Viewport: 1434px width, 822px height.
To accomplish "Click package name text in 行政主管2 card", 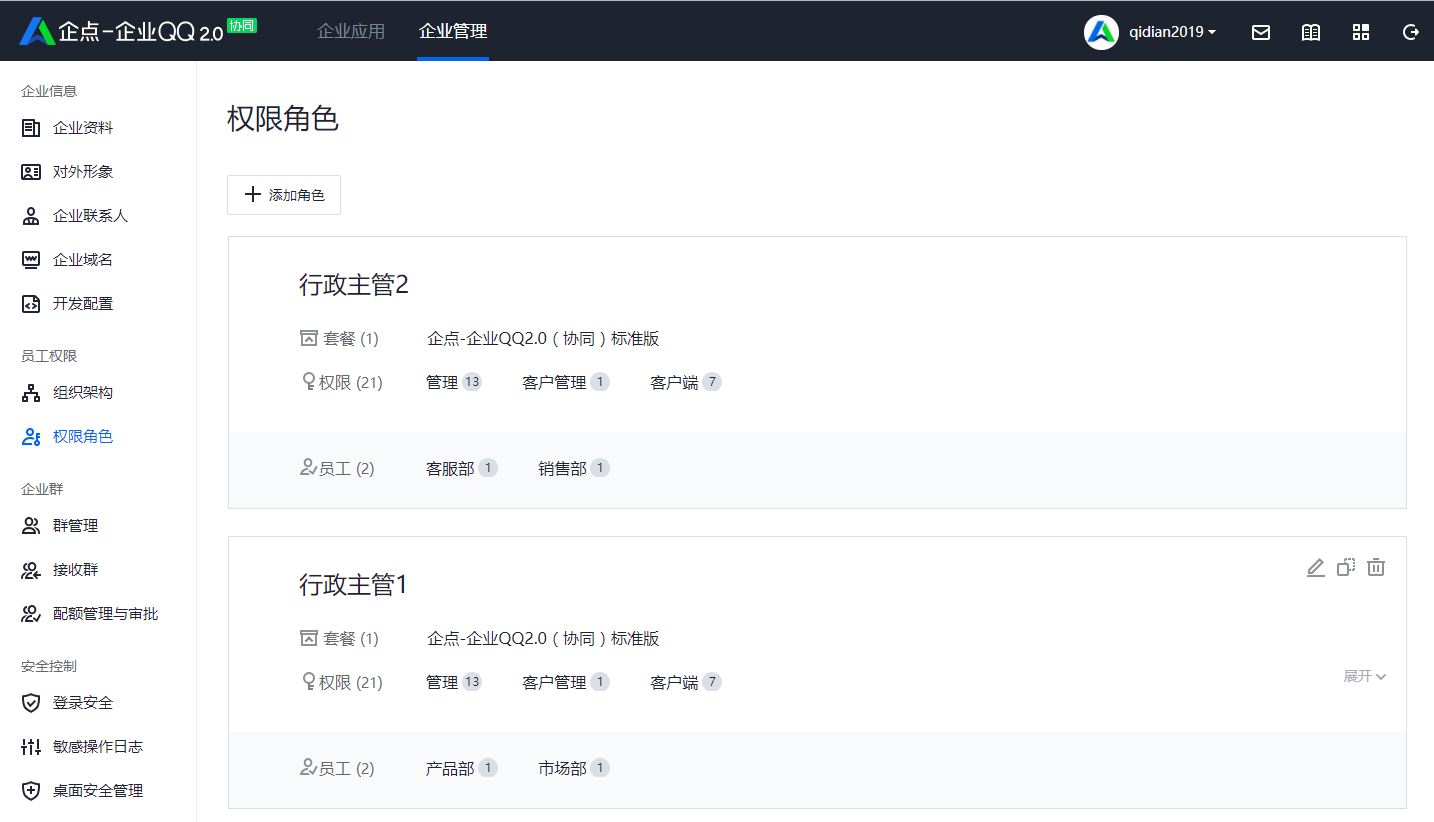I will [543, 339].
